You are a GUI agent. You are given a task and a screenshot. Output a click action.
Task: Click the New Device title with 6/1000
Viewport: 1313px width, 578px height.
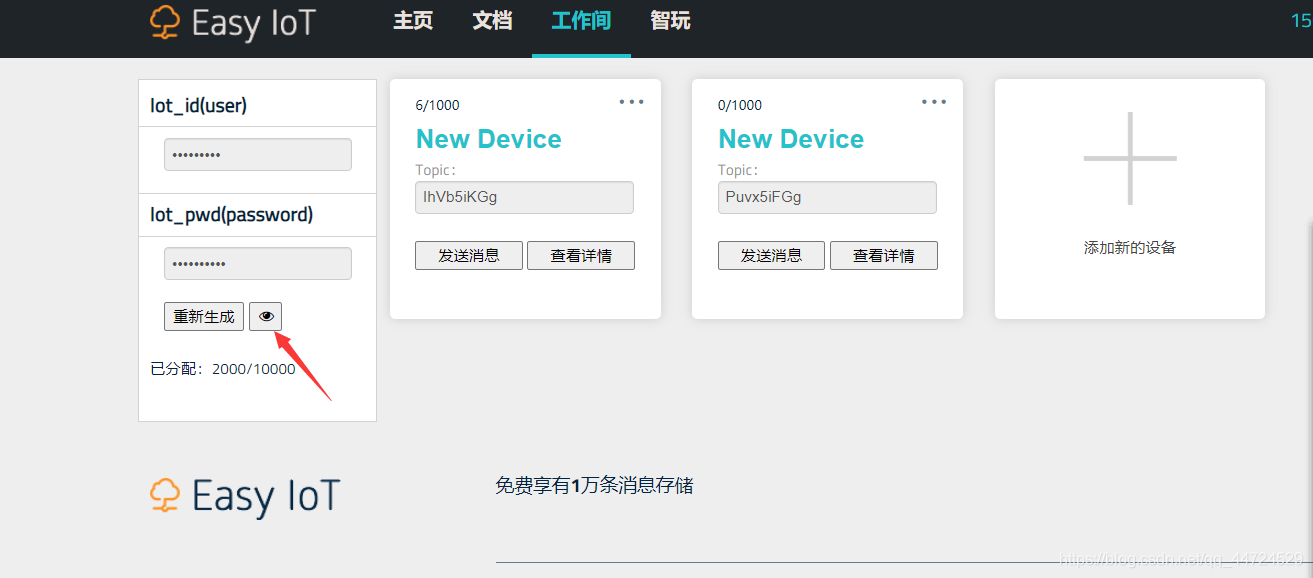pyautogui.click(x=489, y=139)
